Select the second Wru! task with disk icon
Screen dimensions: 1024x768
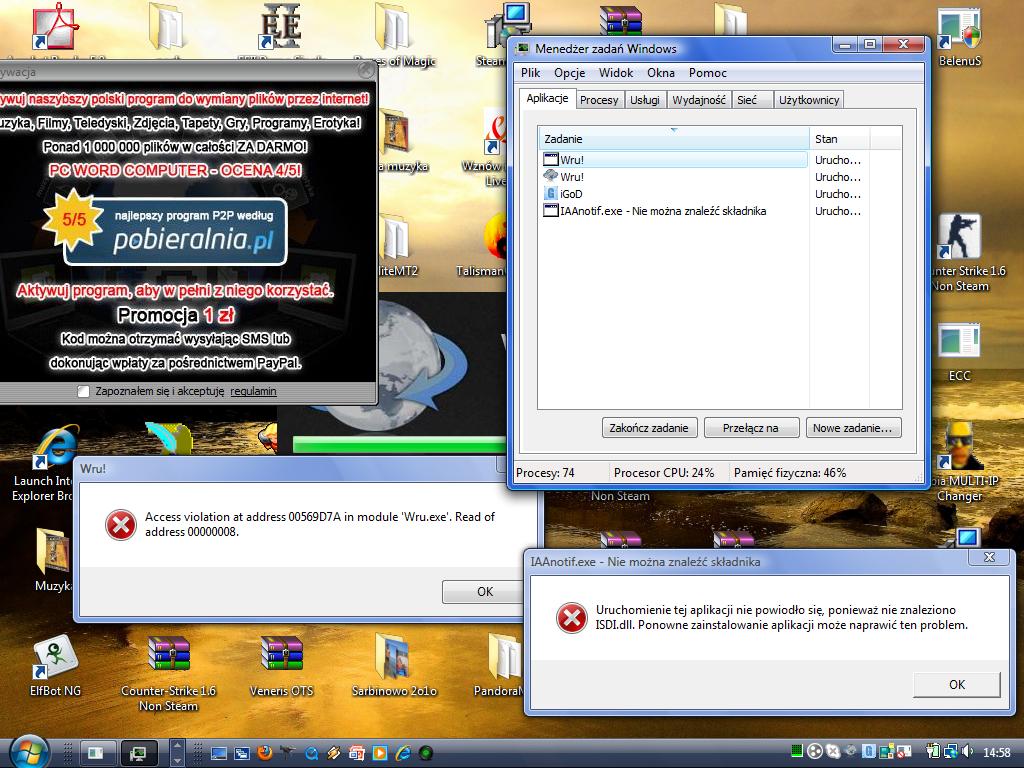675,176
